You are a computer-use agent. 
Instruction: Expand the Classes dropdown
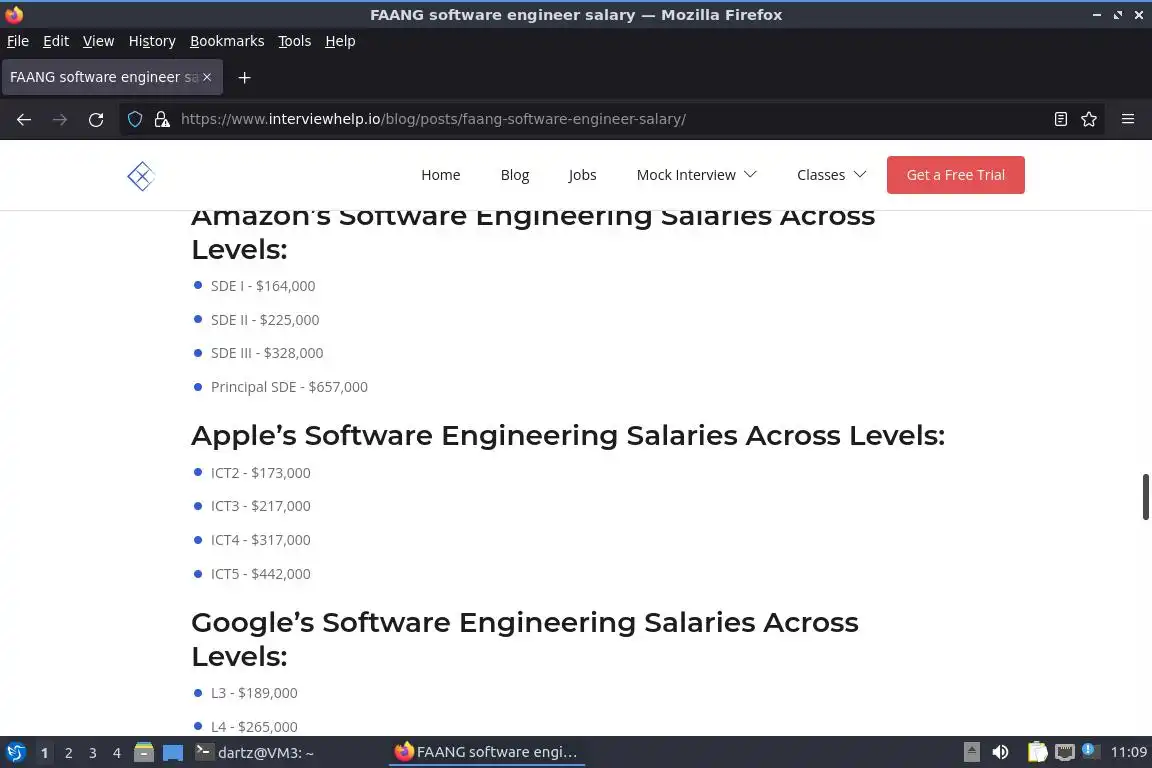click(832, 175)
